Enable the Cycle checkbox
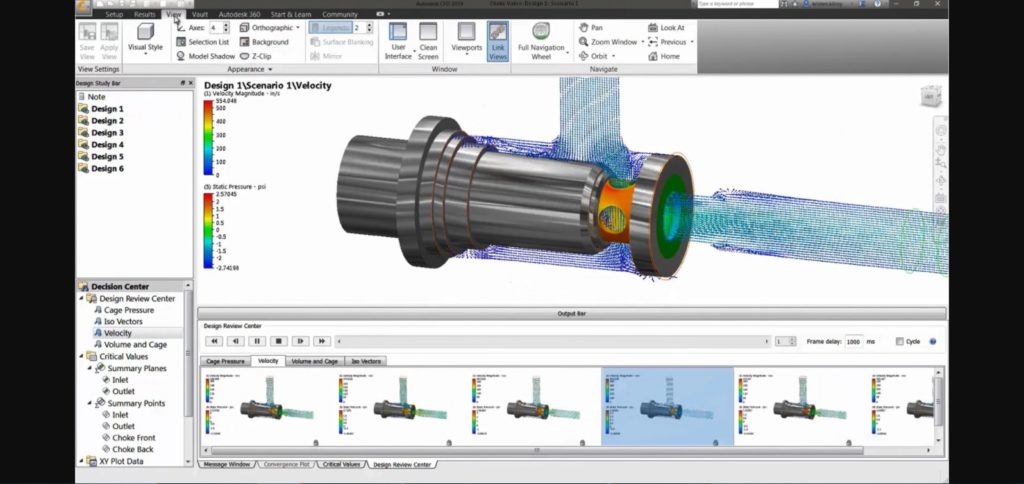 point(900,341)
